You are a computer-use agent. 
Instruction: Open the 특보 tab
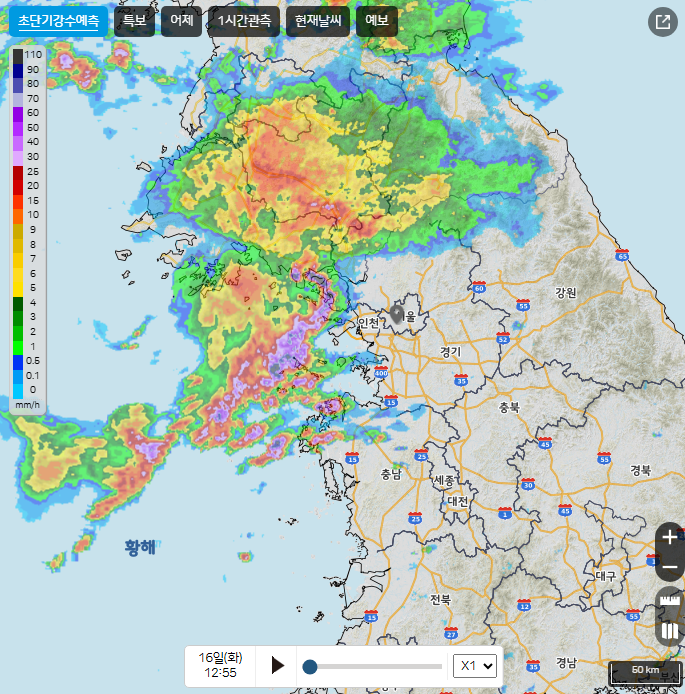135,21
